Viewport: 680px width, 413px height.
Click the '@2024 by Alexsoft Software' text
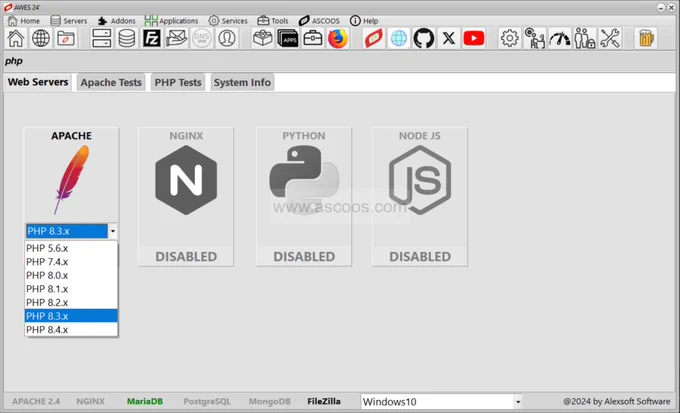click(x=617, y=402)
